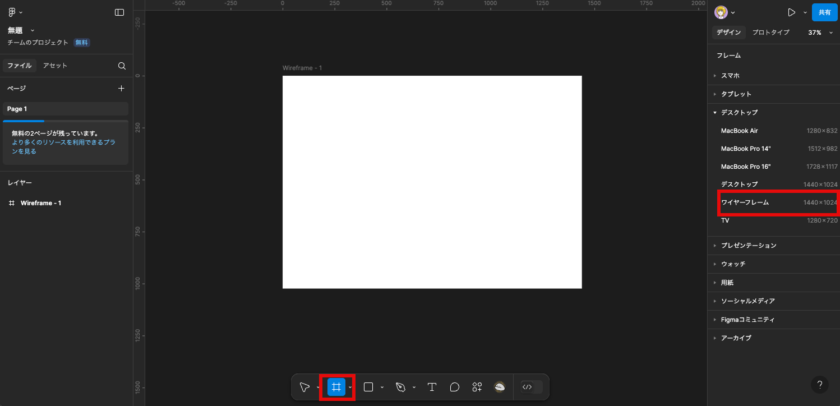Select the Move tool arrow icon
This screenshot has width=840, height=406.
305,387
